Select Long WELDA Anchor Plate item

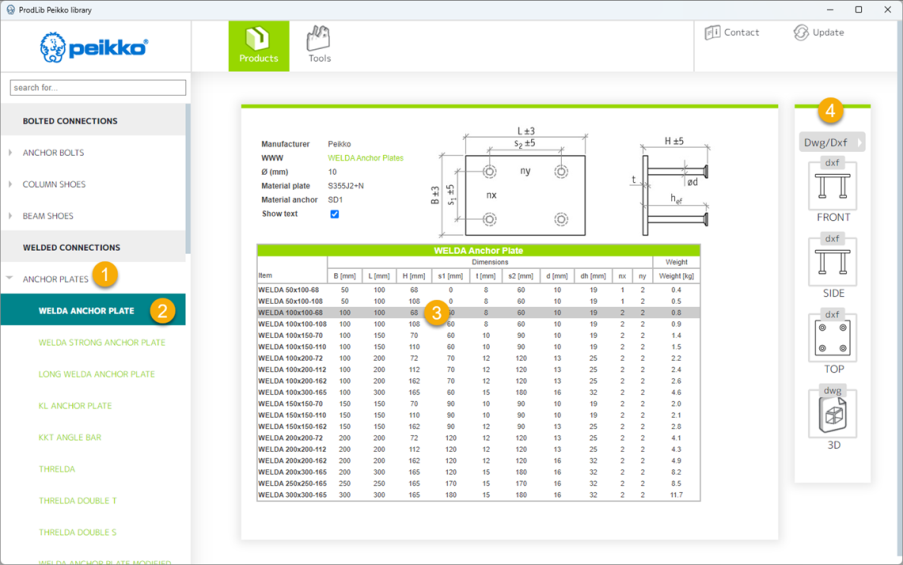click(x=97, y=374)
